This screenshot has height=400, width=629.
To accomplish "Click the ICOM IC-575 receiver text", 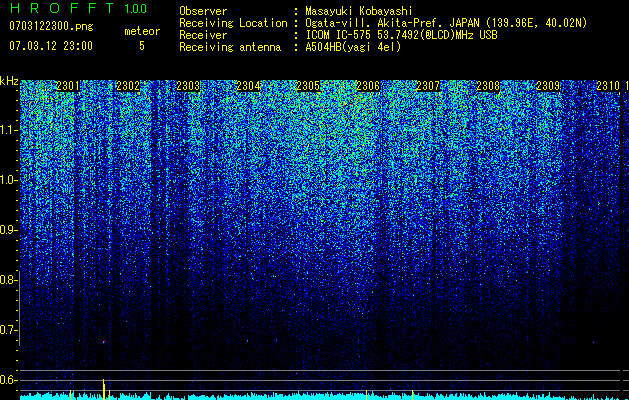I will [401, 35].
